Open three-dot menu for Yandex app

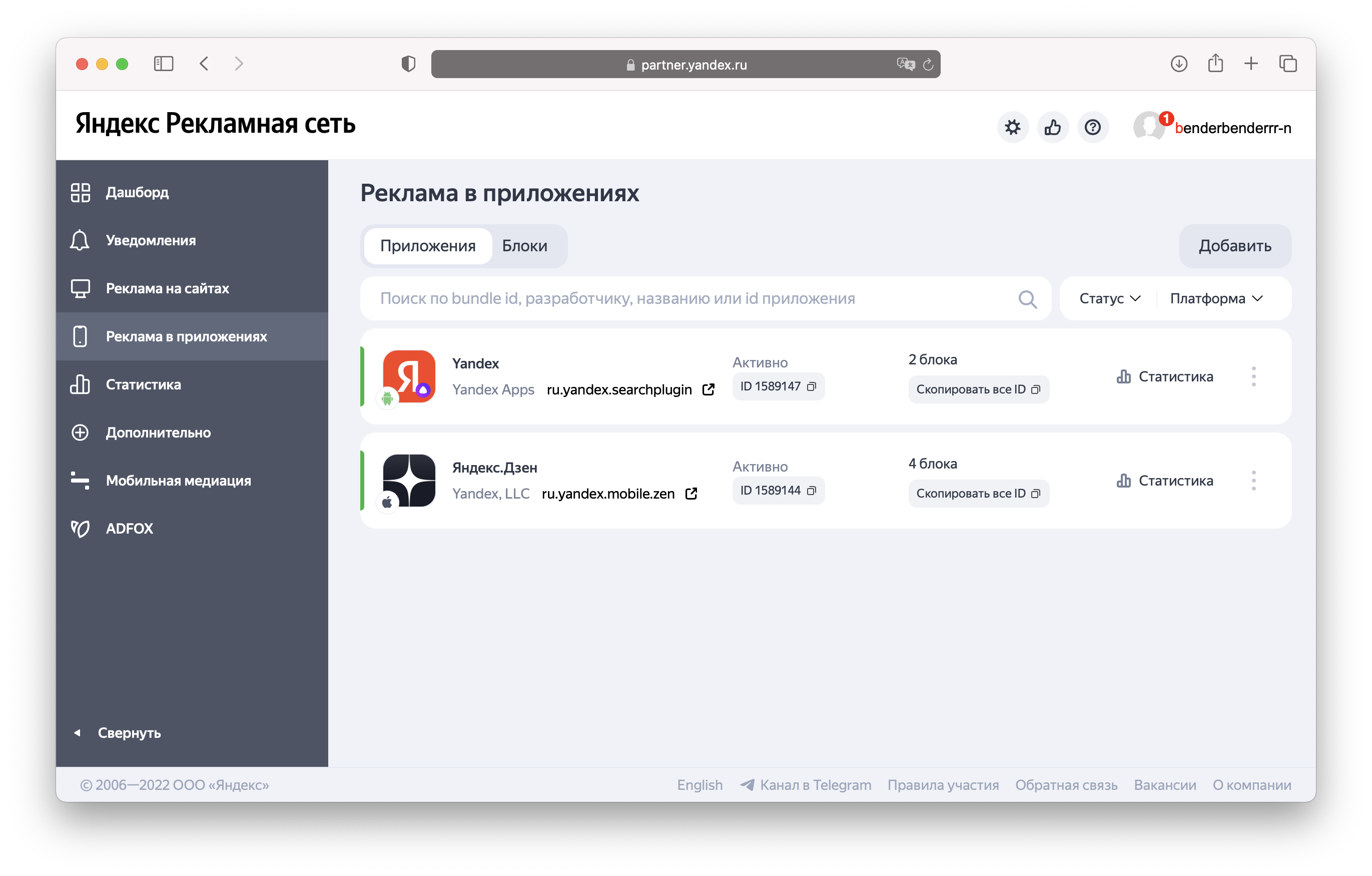(1253, 377)
